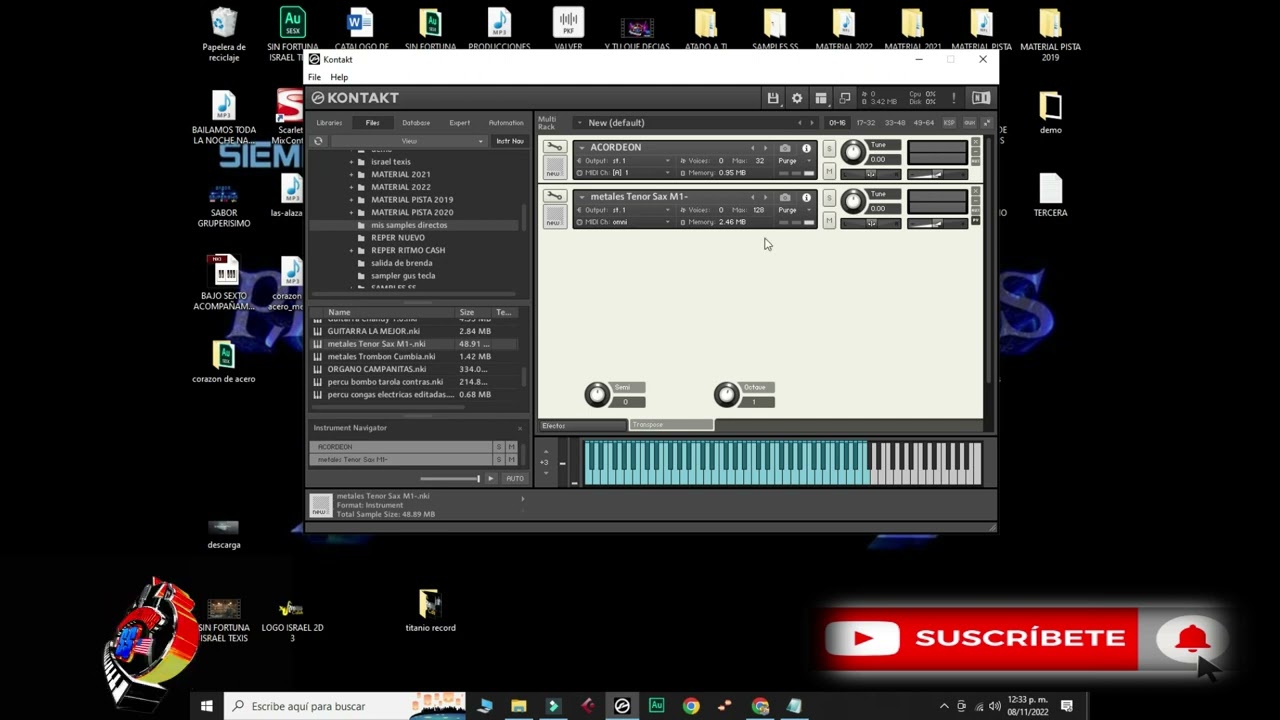Open wrench edit mode for metales Tenor Sax

[x=554, y=196]
